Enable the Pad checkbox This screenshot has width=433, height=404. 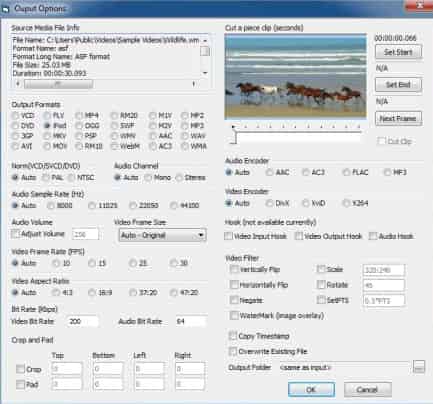coord(21,384)
